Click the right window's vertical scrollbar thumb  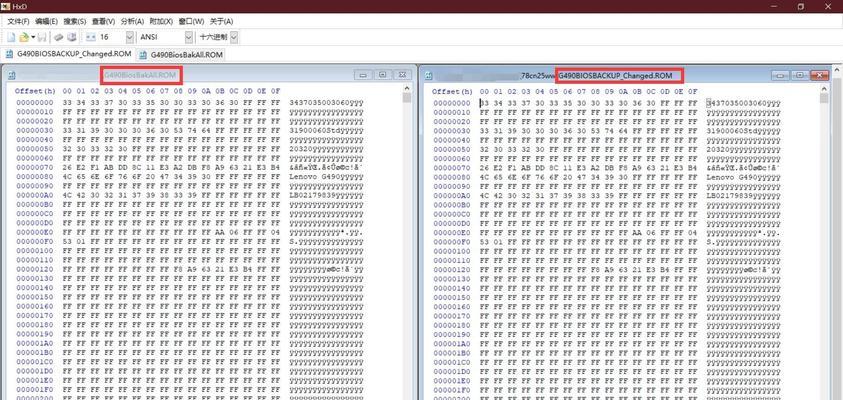pyautogui.click(x=824, y=98)
